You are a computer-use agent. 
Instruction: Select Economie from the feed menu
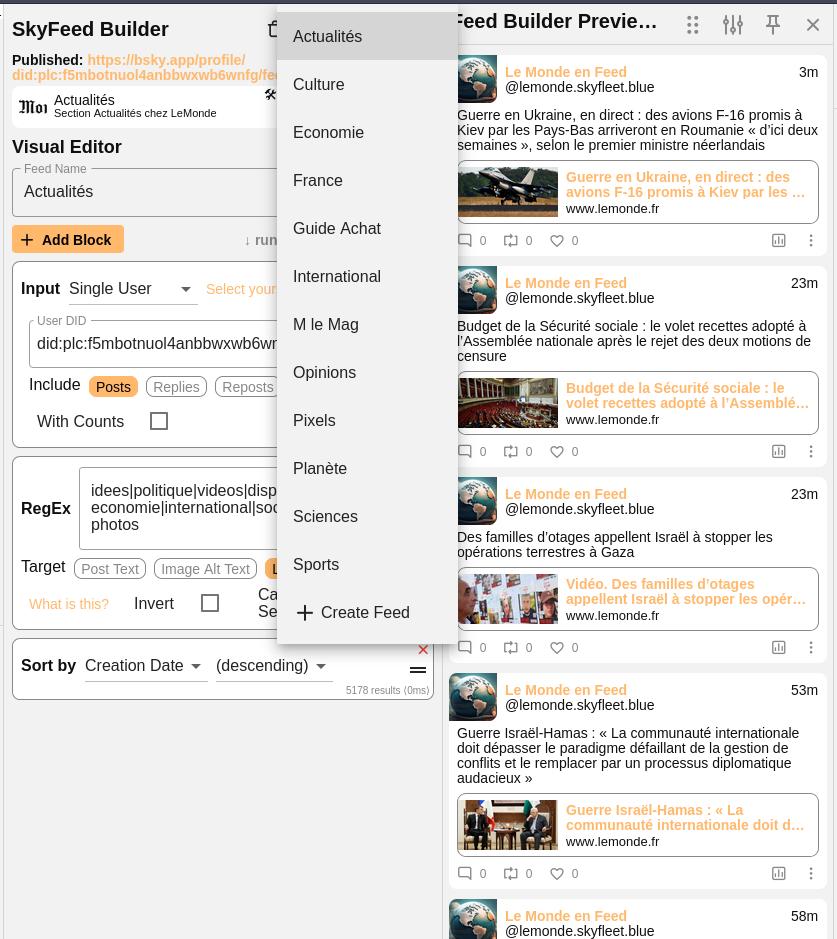[x=367, y=132]
